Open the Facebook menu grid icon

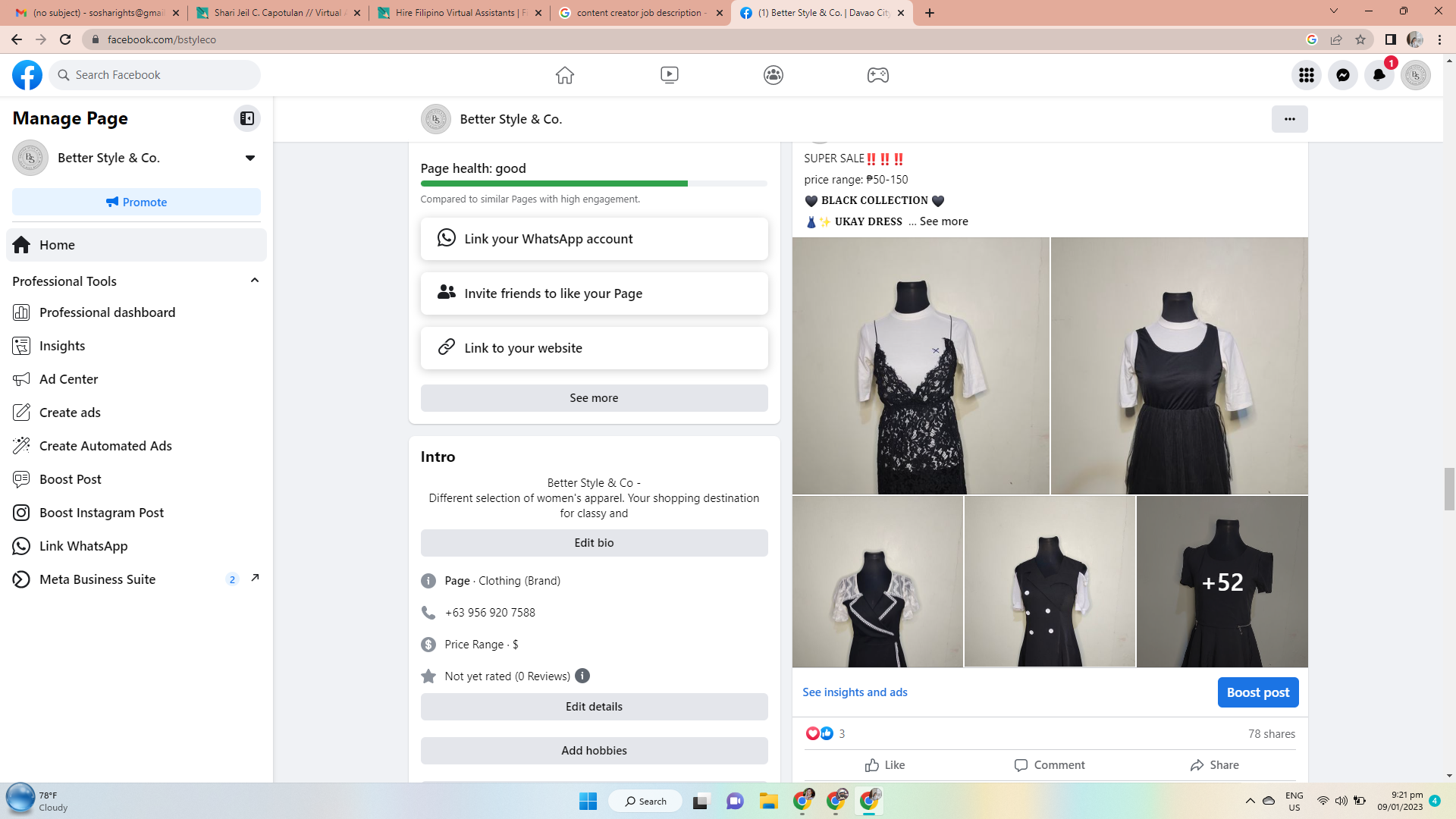(x=1306, y=75)
